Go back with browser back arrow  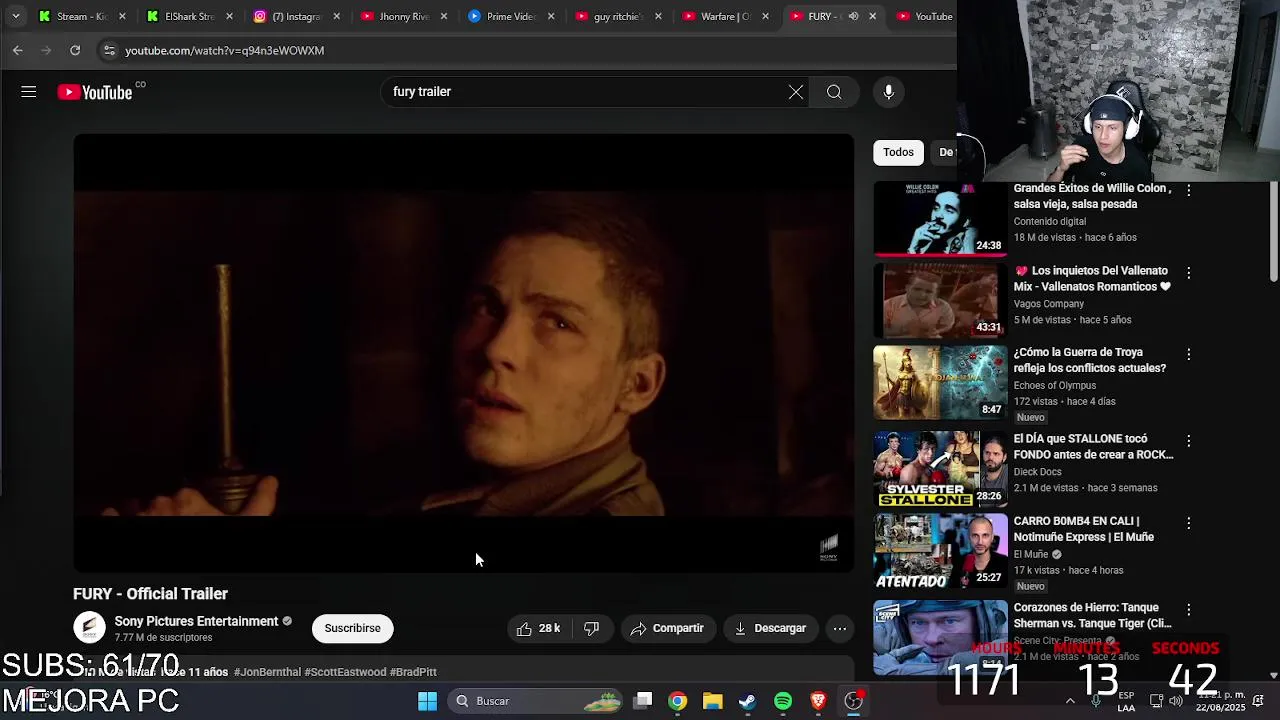coord(18,50)
